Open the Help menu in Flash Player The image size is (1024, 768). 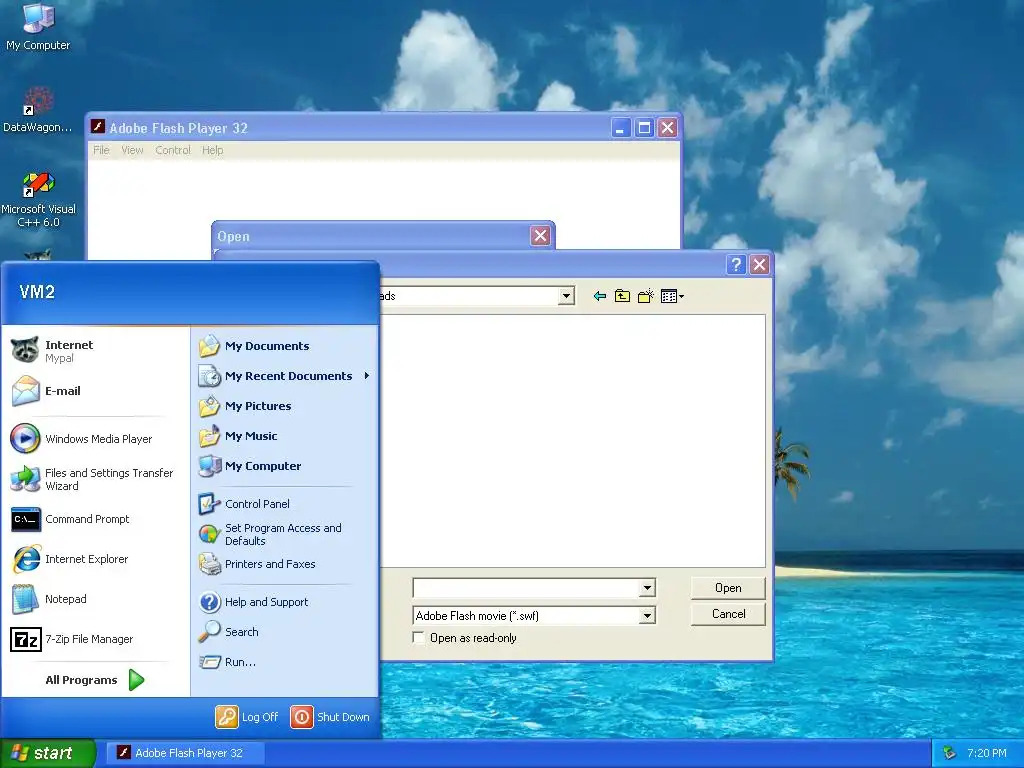click(x=212, y=150)
